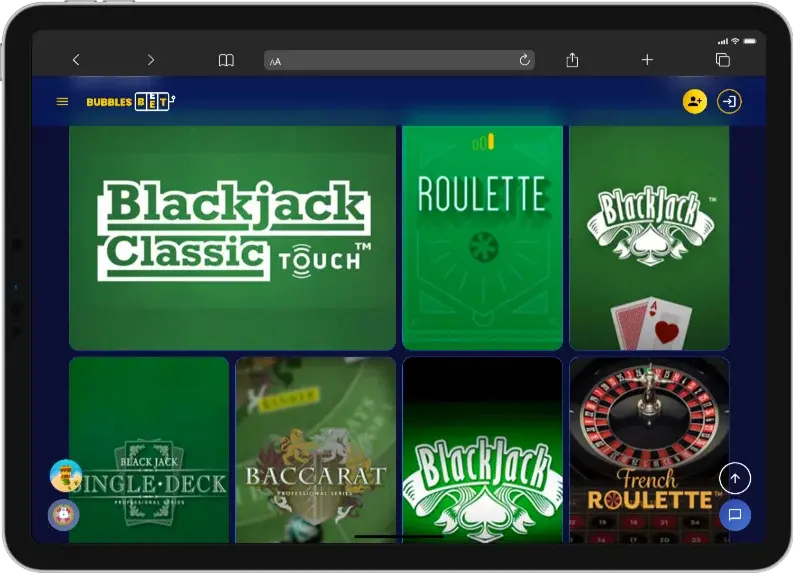The width and height of the screenshot is (793, 573).
Task: Tap the treasure chest promo icon
Action: tap(65, 475)
